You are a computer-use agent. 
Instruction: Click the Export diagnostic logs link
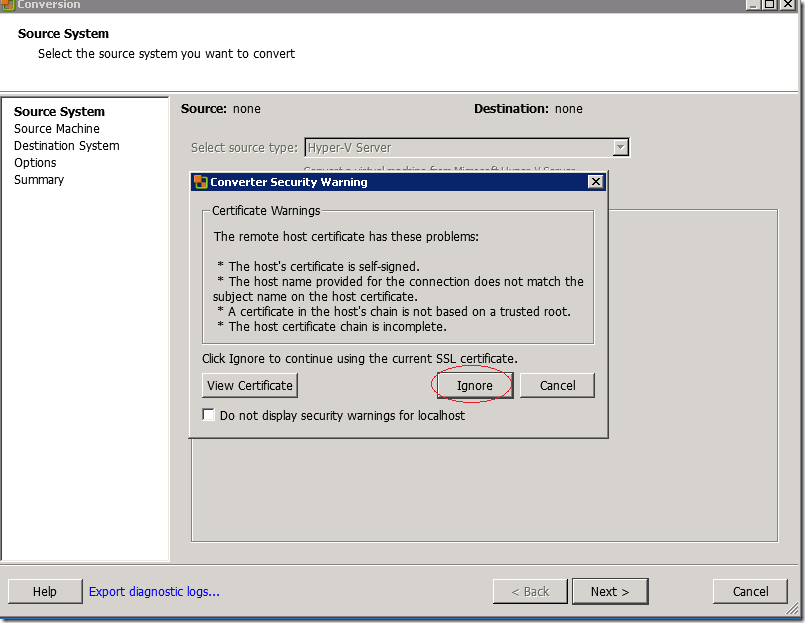(x=154, y=591)
